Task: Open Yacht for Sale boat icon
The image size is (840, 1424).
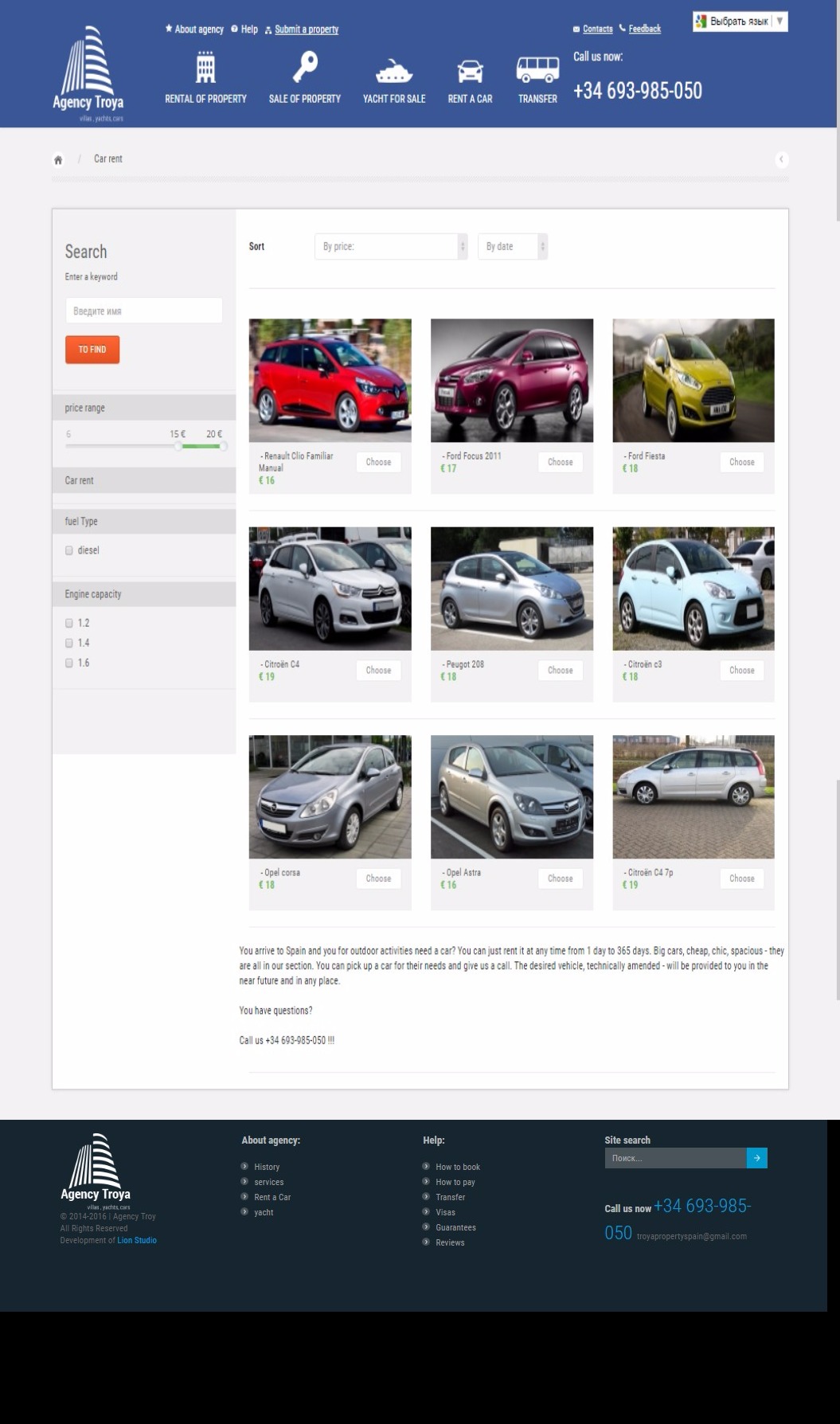Action: [x=394, y=71]
